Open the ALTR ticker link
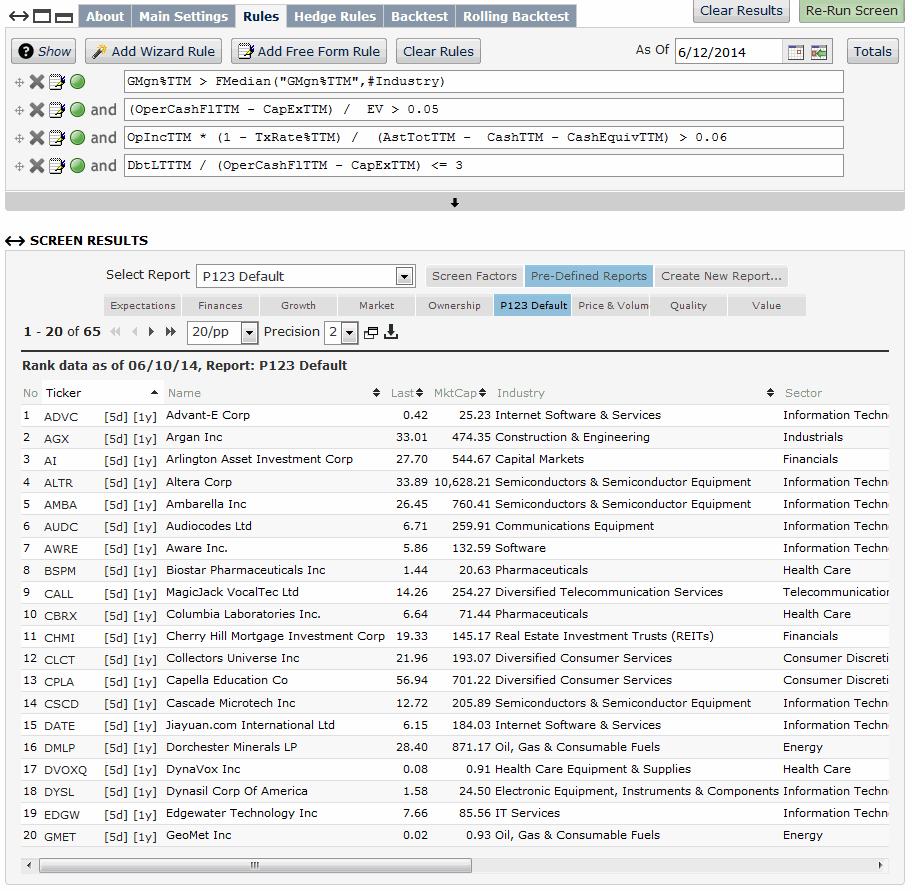Image resolution: width=912 pixels, height=891 pixels. coord(59,483)
